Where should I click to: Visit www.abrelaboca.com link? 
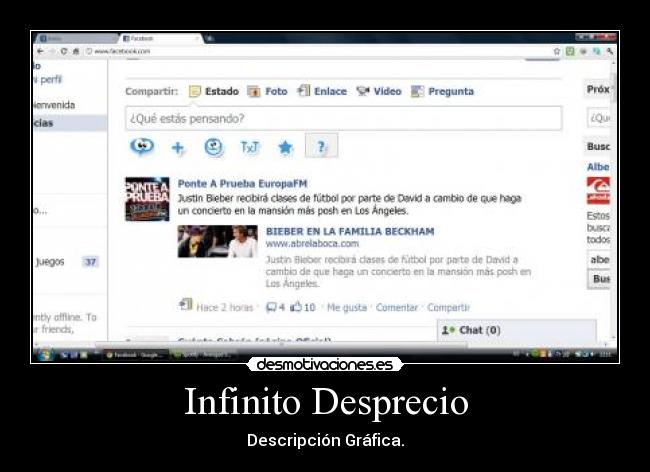coord(312,244)
